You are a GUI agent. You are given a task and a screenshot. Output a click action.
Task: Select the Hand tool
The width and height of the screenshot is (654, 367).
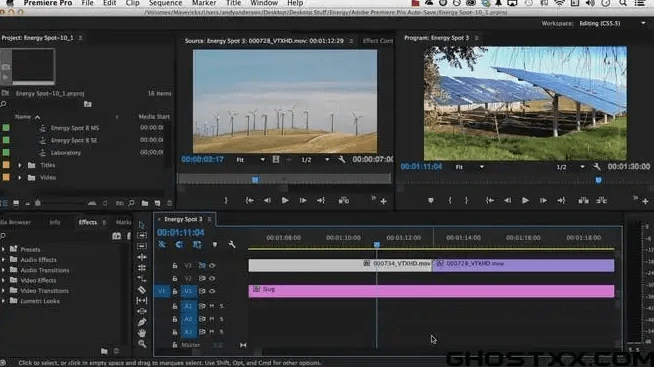(142, 333)
